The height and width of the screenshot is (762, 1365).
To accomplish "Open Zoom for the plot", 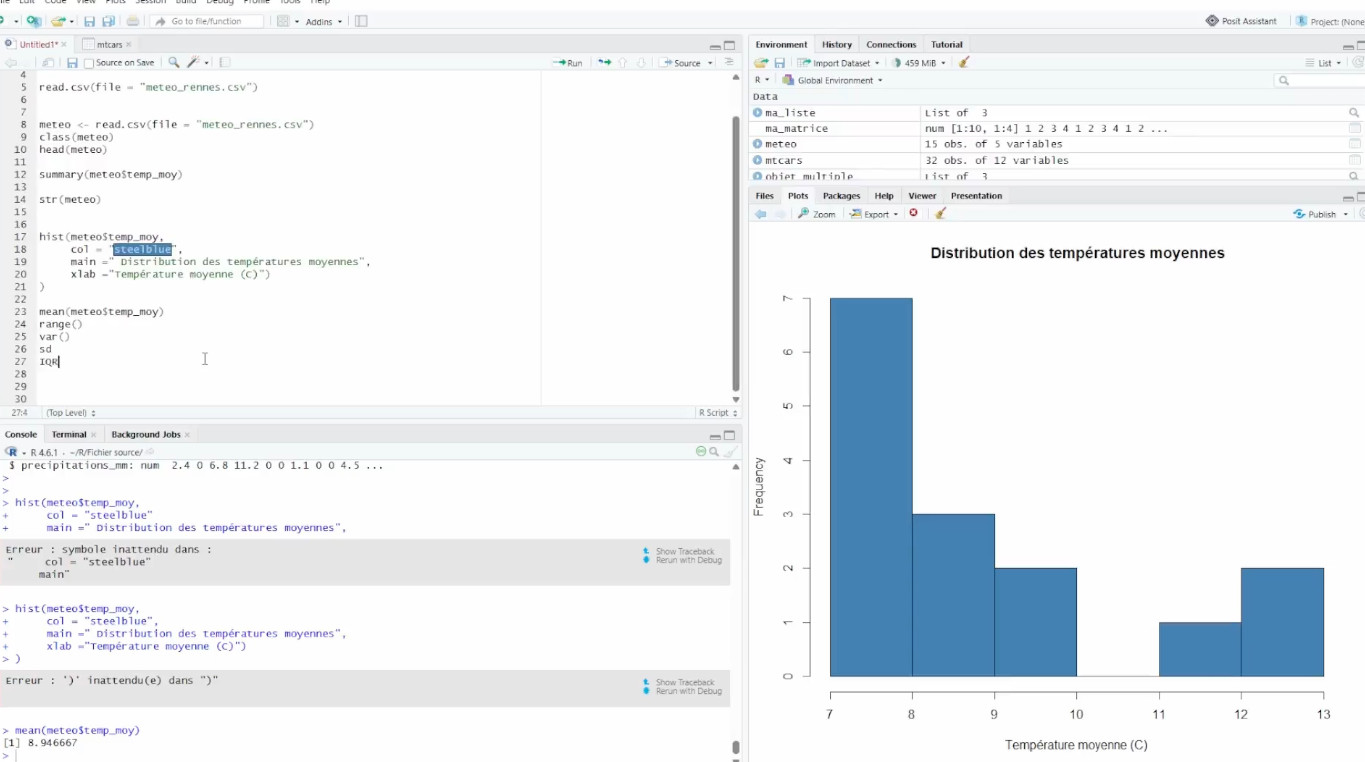I will coord(817,214).
